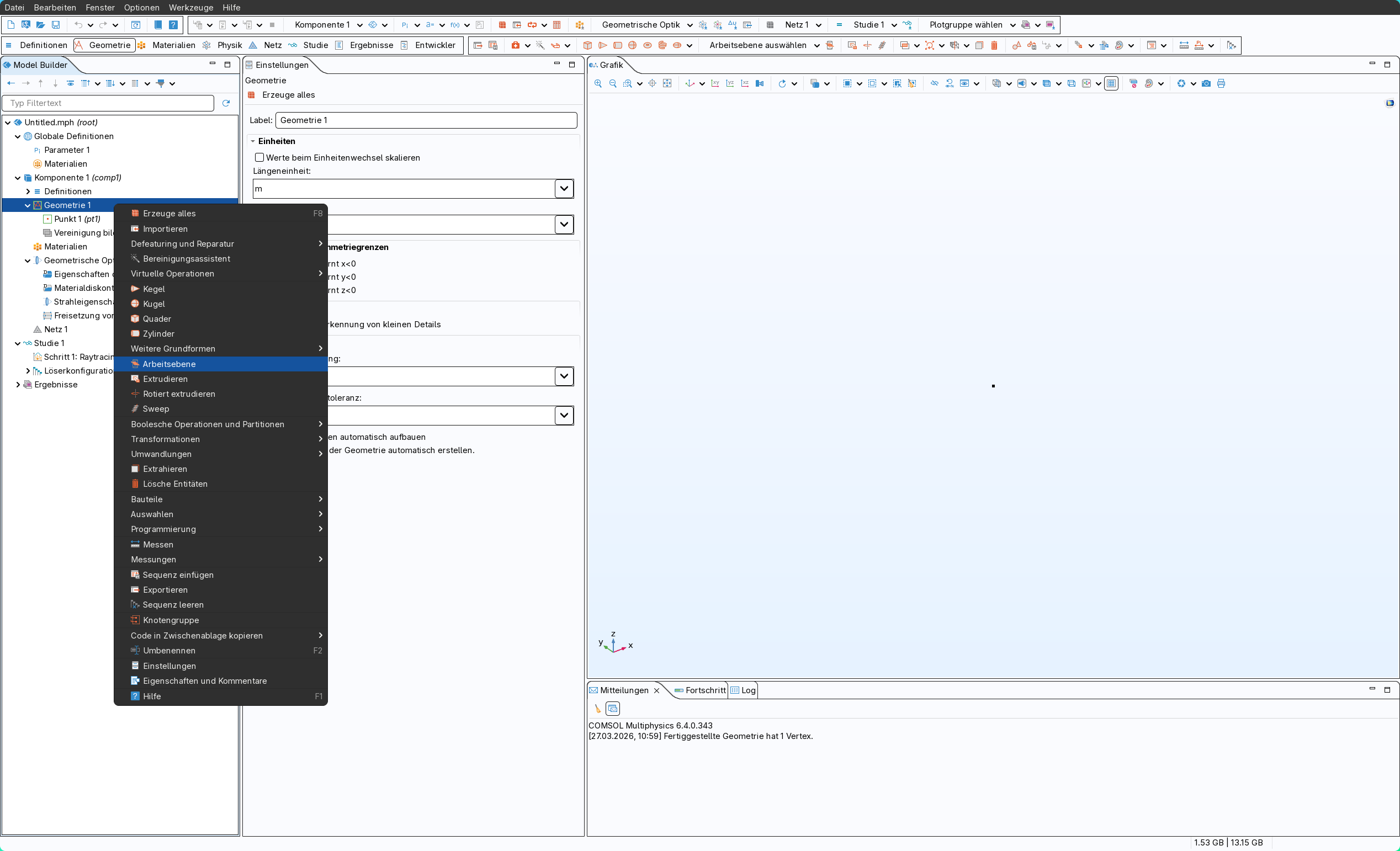Select Arbeitsebene in the context menu
This screenshot has width=1400, height=851.
169,364
